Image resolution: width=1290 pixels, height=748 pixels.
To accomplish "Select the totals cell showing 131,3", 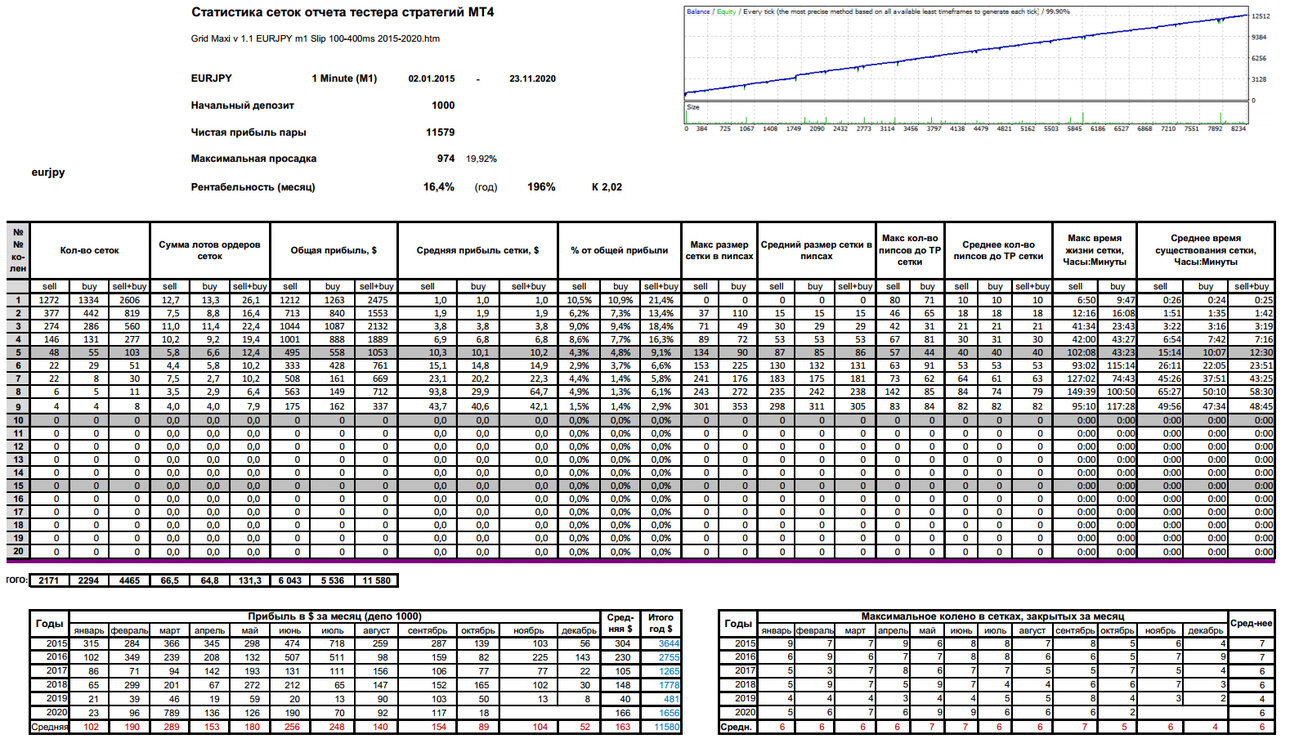I will (252, 580).
